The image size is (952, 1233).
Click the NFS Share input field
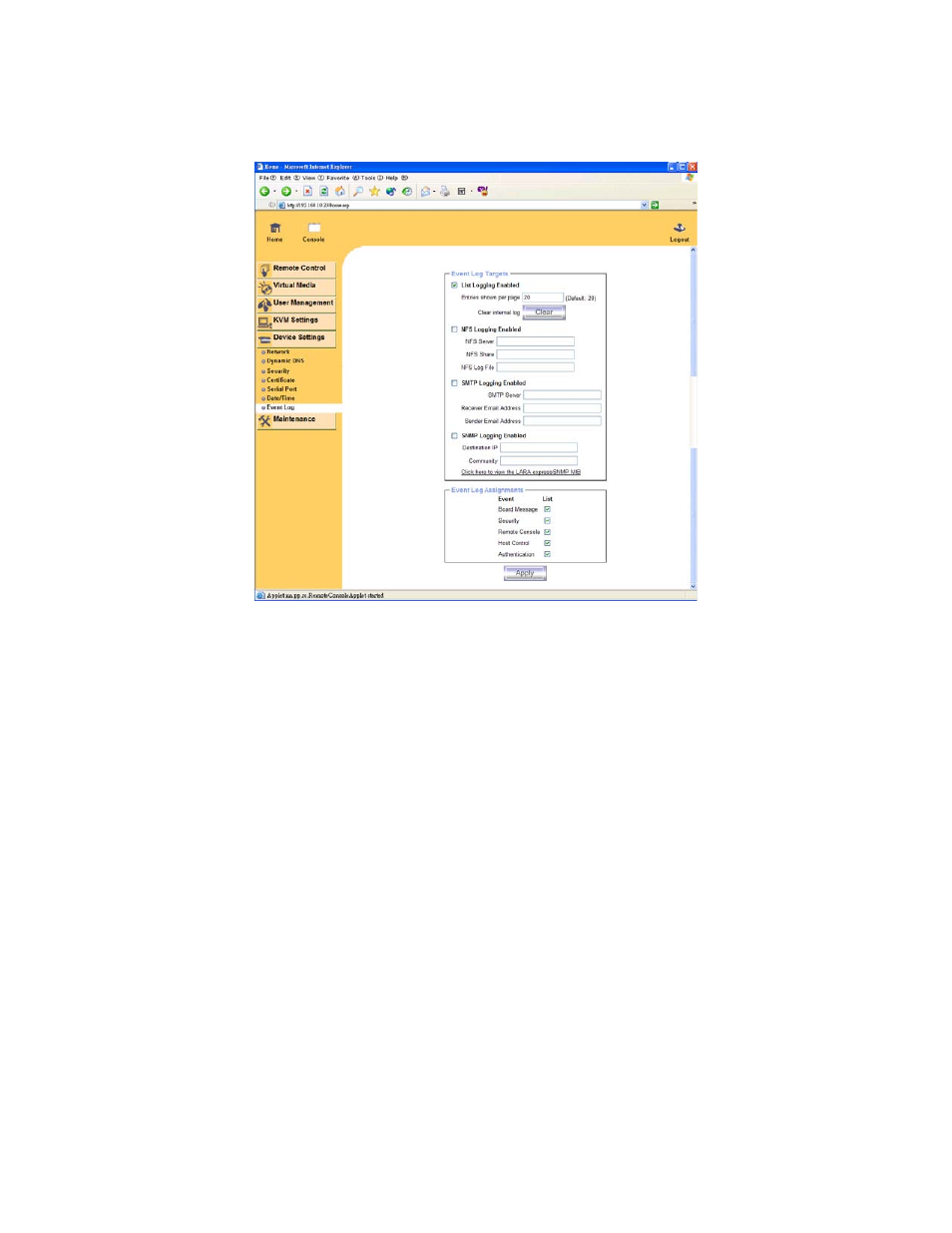[x=536, y=354]
